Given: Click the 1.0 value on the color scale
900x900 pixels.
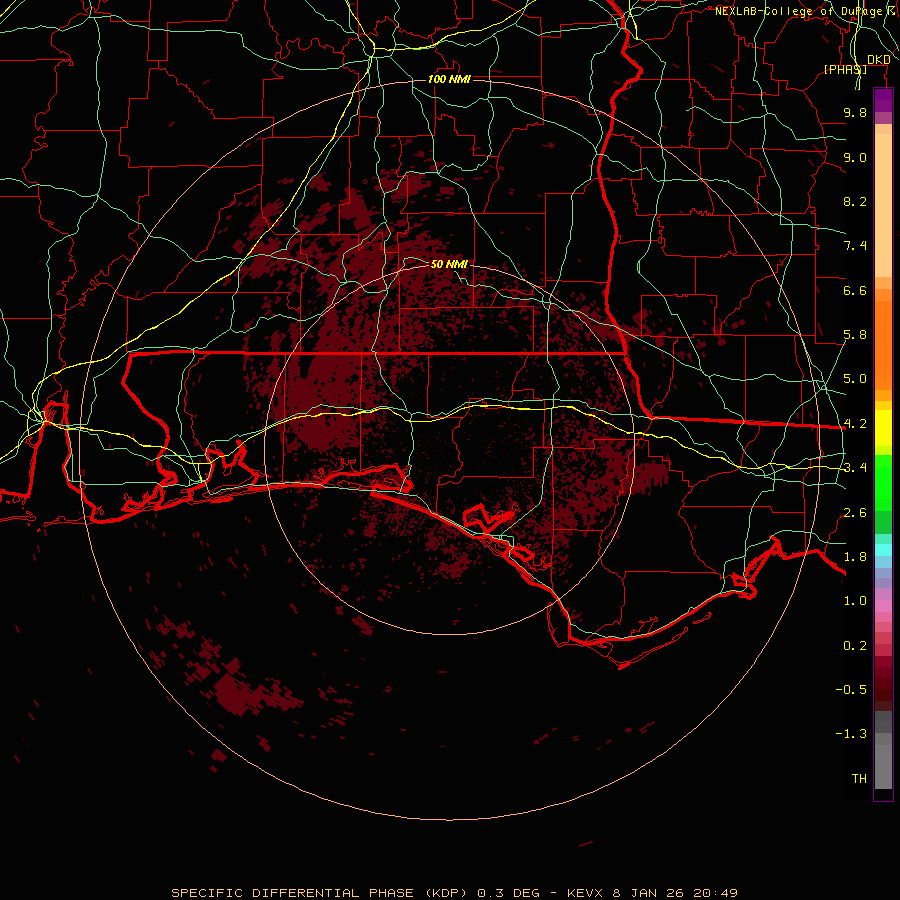Looking at the screenshot, I should pyautogui.click(x=855, y=601).
